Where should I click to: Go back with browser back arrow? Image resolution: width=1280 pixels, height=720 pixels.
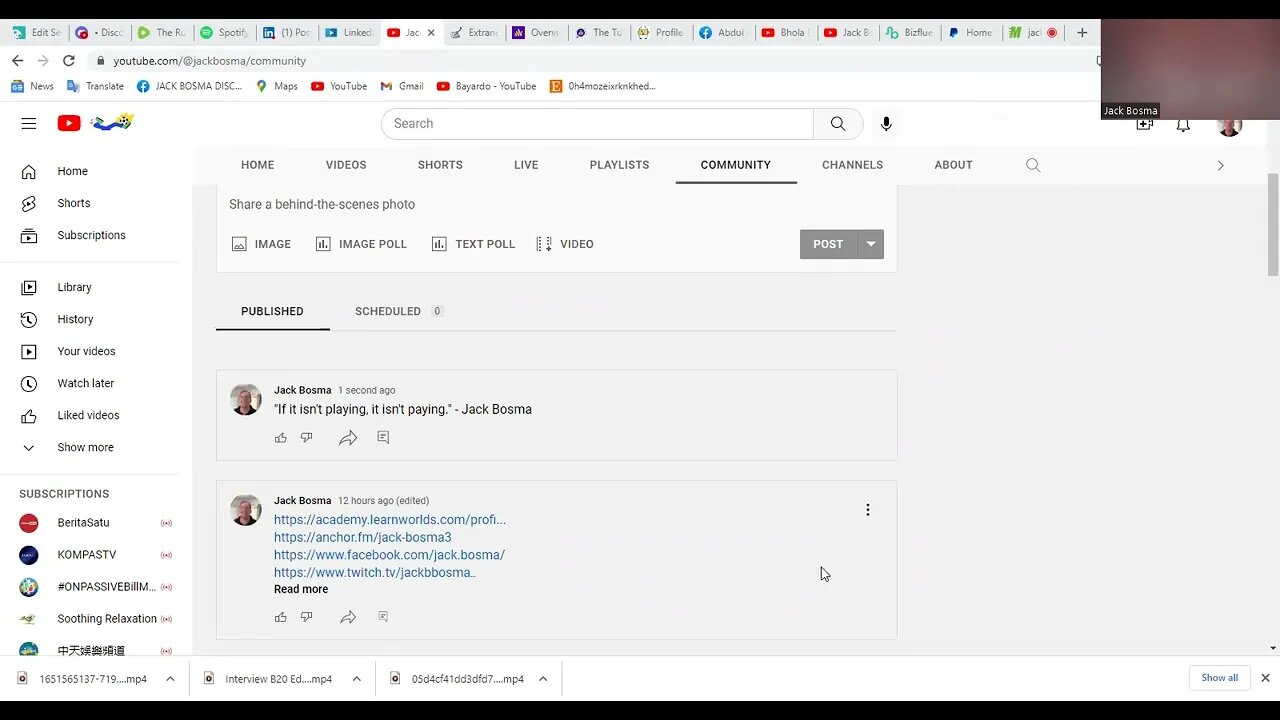18,61
